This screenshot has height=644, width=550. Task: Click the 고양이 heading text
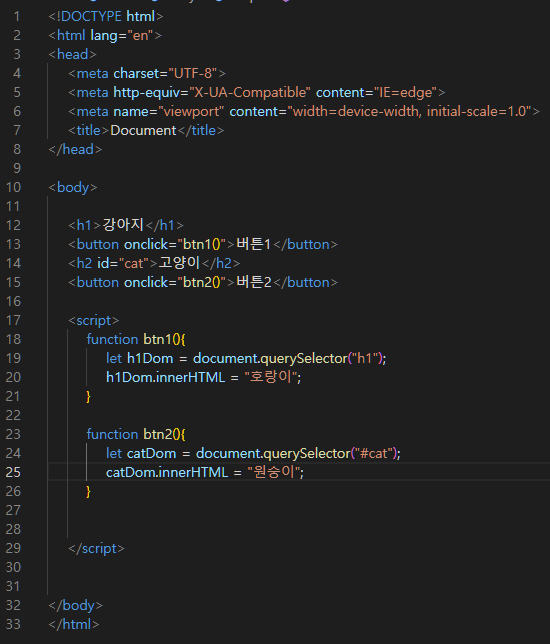[179, 263]
